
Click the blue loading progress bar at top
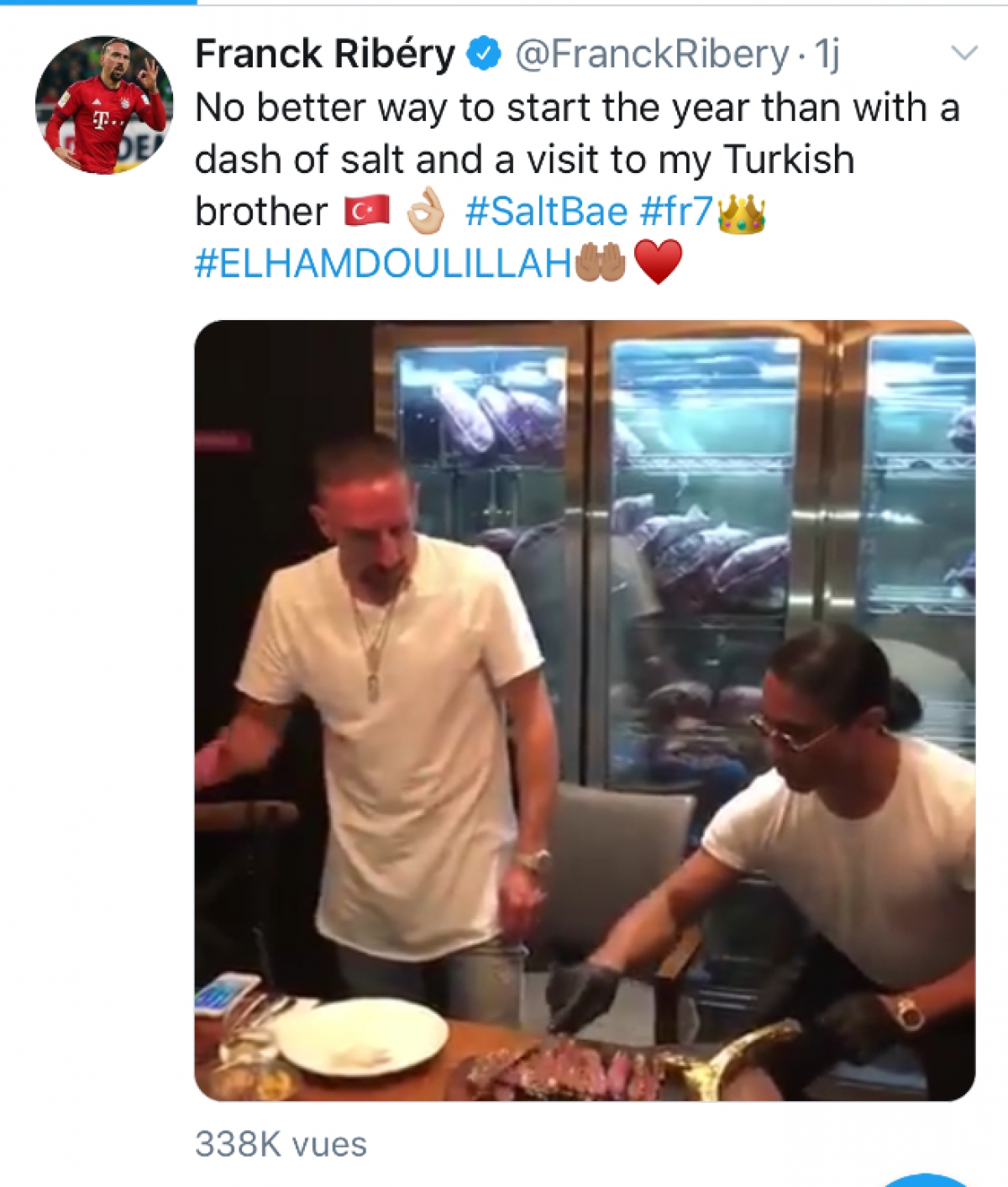coord(98,3)
